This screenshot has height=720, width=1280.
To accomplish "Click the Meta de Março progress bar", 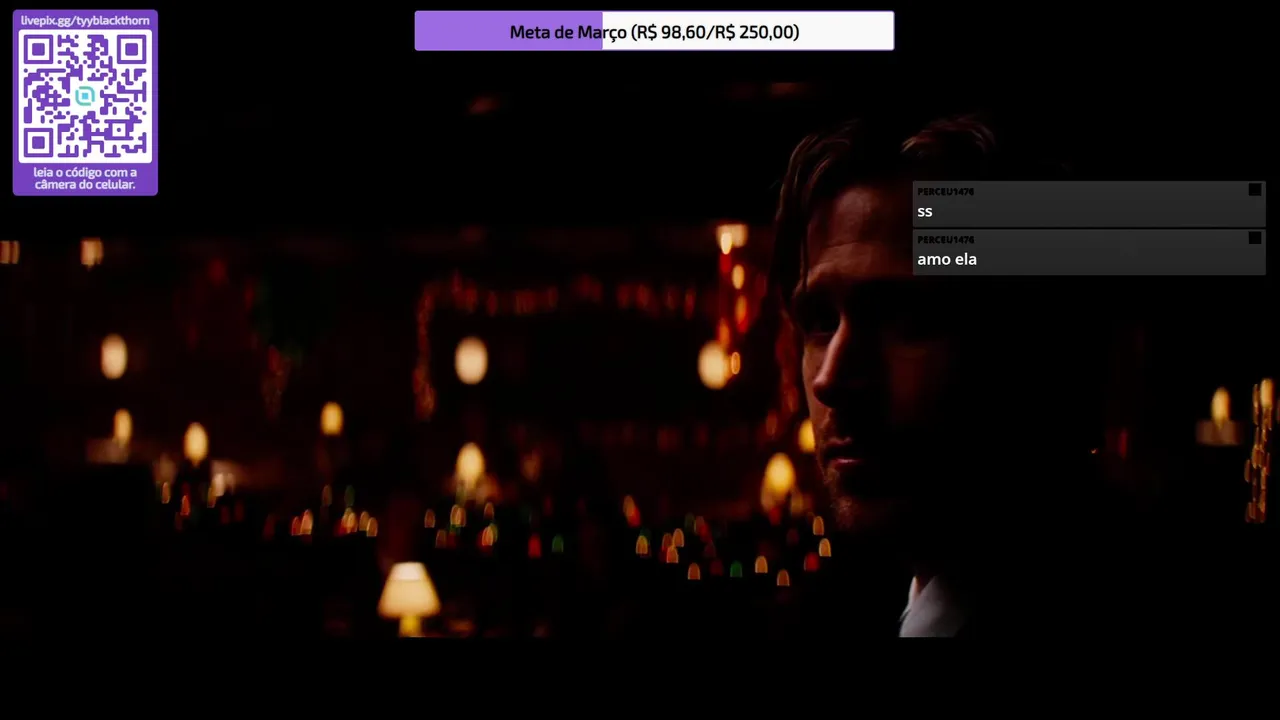I will click(654, 31).
